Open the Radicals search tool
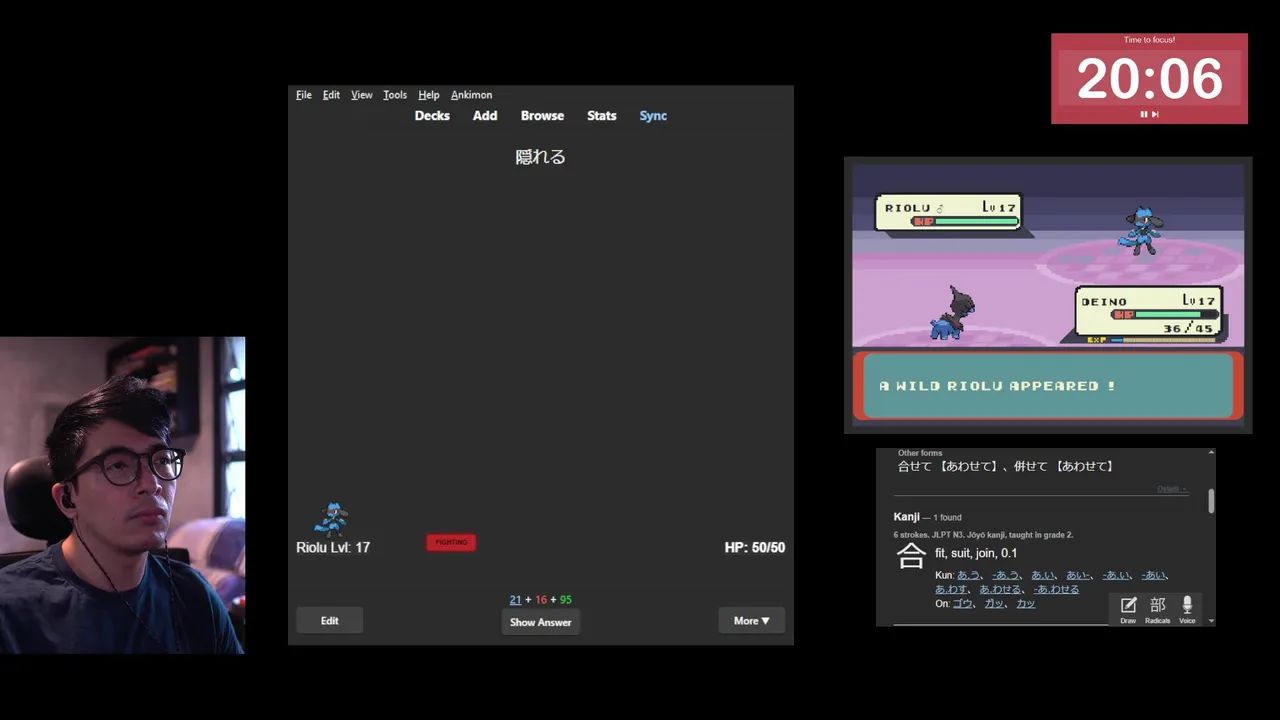Image resolution: width=1280 pixels, height=720 pixels. pos(1157,610)
